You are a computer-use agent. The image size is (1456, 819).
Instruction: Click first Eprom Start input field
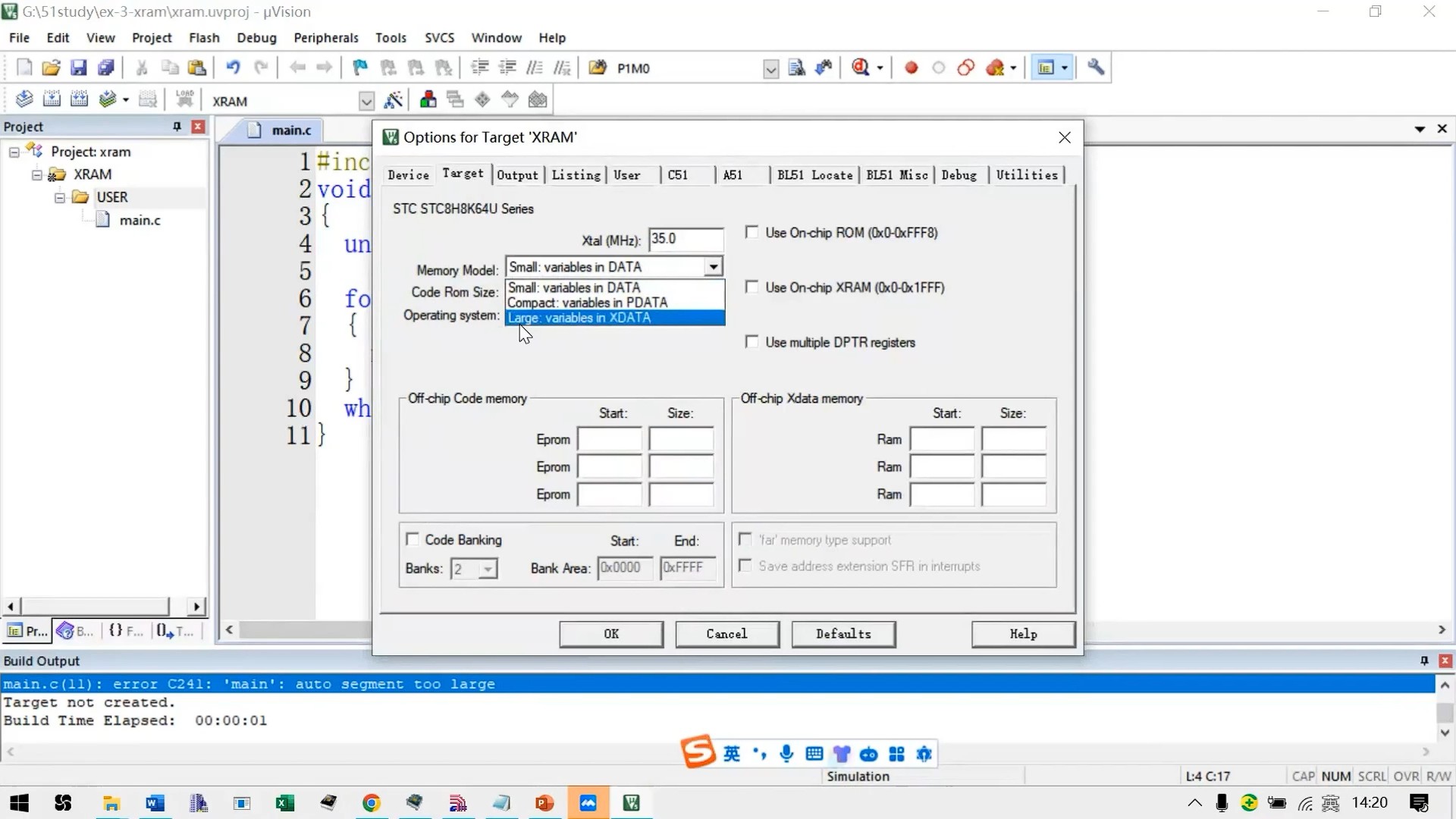(x=610, y=440)
